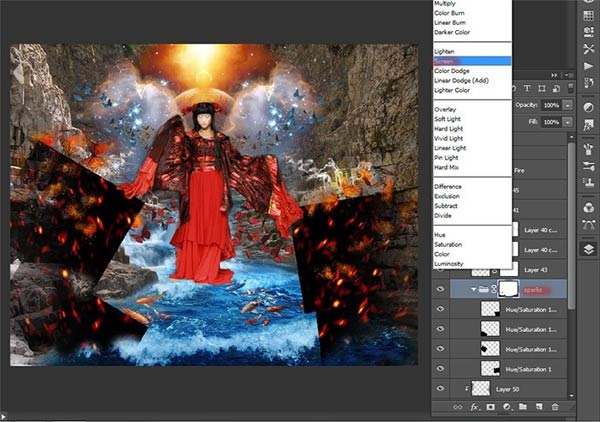Hide the Hue/Saturation 1 adjustment layer
This screenshot has width=600, height=422.
(440, 368)
